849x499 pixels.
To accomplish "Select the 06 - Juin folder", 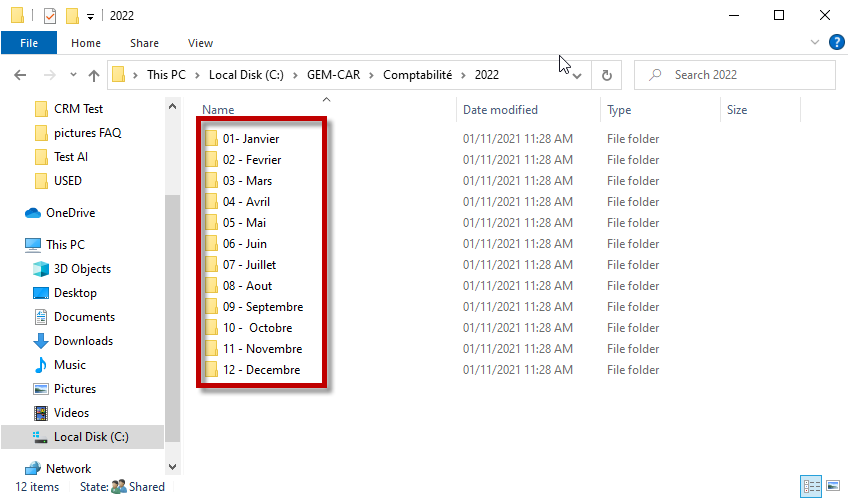I will [245, 244].
